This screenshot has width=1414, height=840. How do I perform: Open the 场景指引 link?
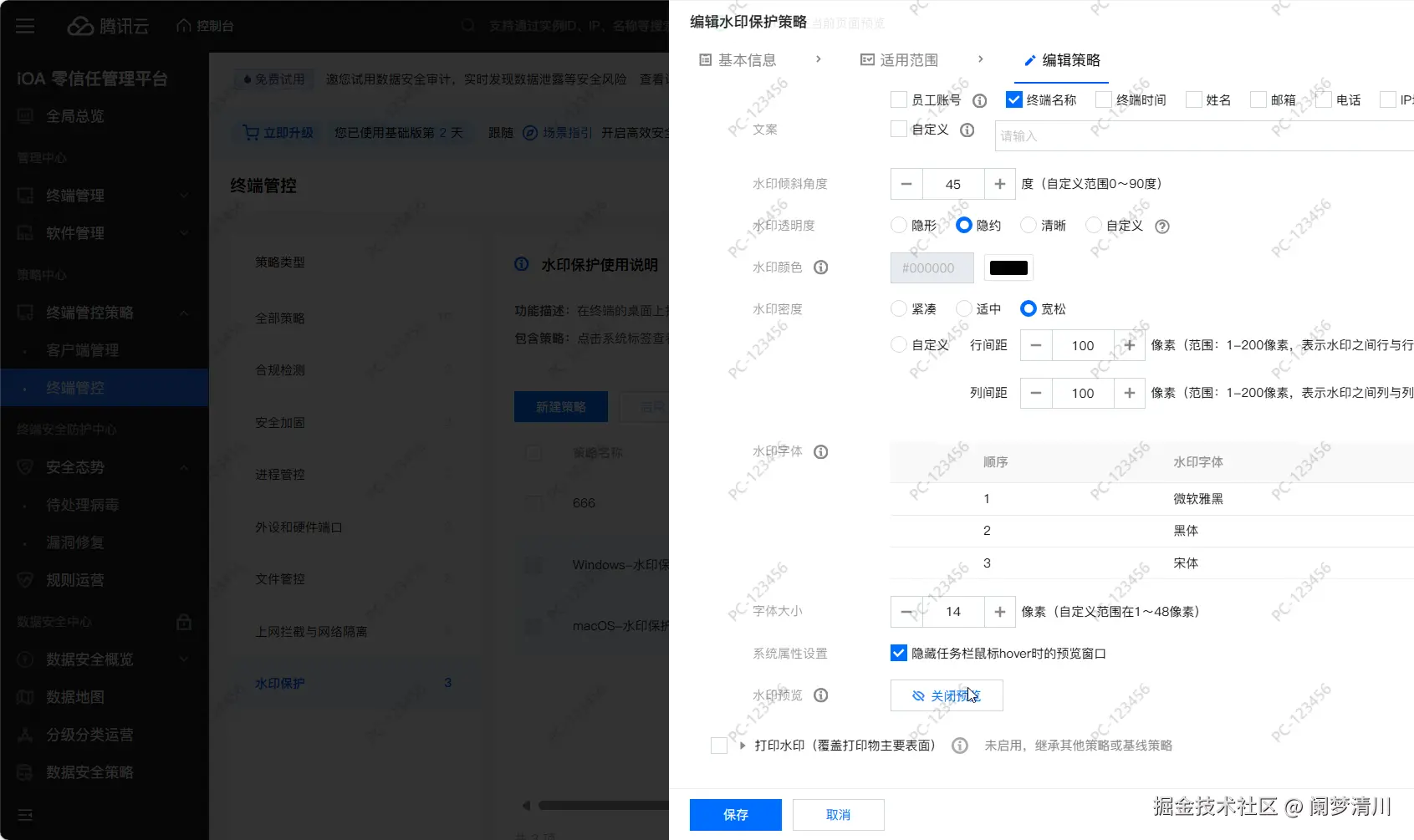[558, 133]
